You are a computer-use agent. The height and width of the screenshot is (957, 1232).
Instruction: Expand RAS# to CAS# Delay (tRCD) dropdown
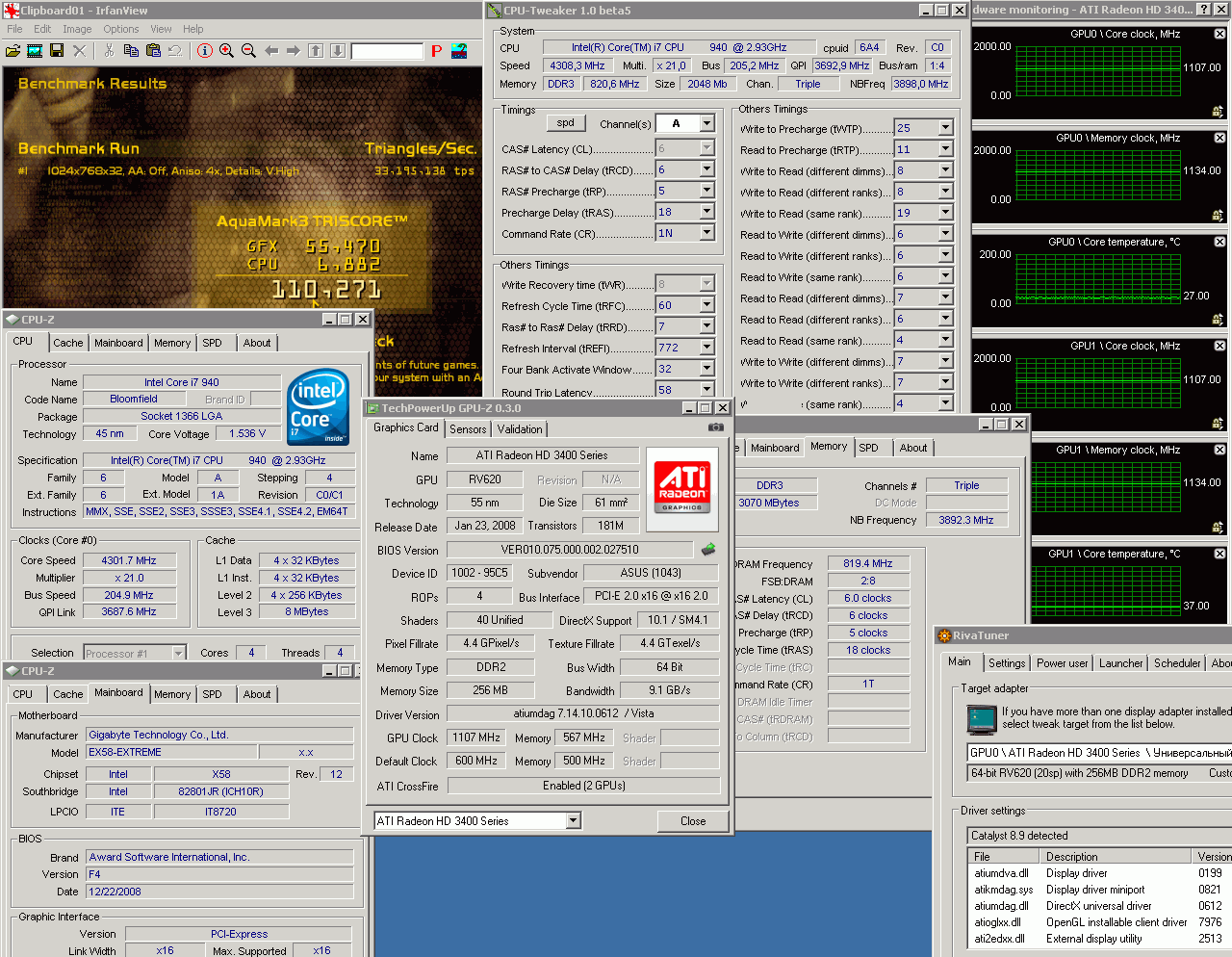click(707, 169)
